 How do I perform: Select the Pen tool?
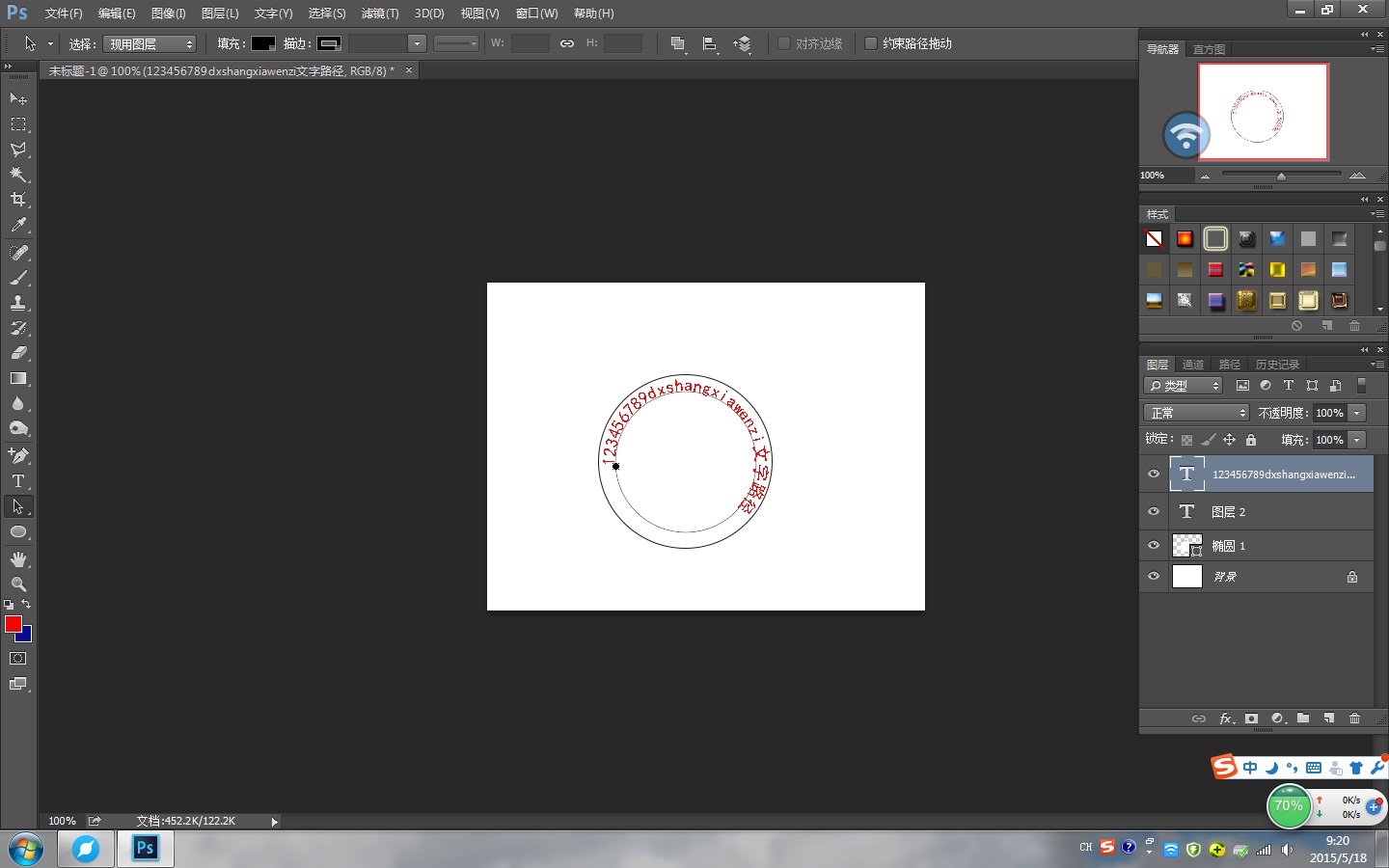(x=18, y=455)
